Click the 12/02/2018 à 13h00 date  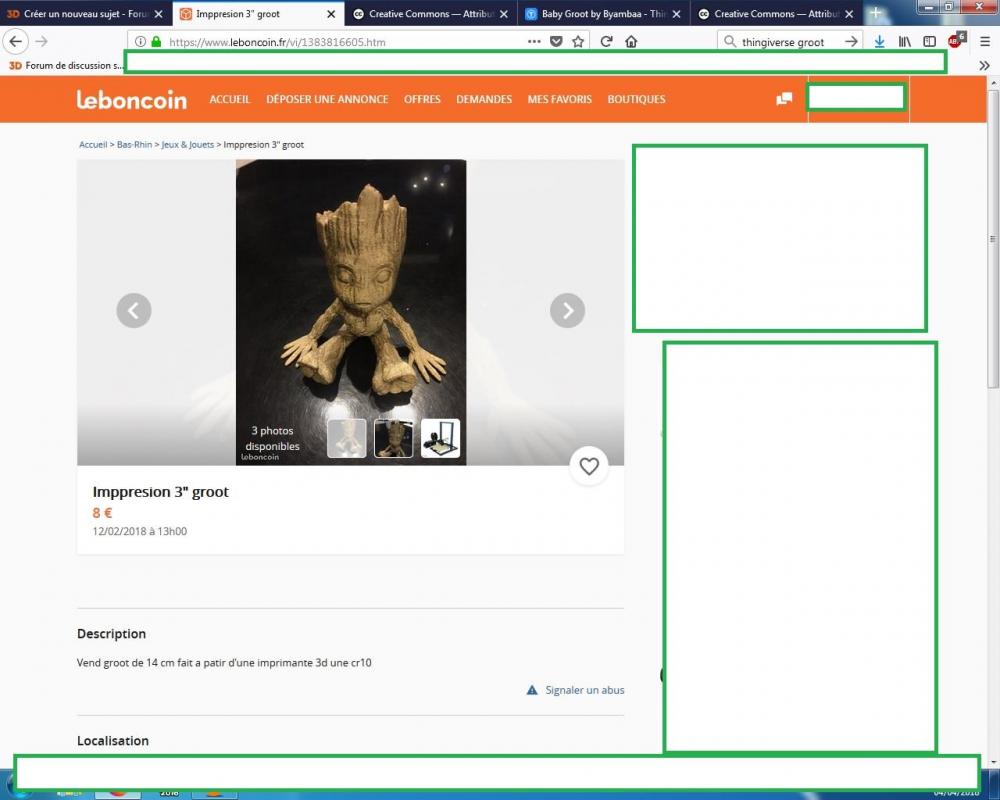point(140,531)
